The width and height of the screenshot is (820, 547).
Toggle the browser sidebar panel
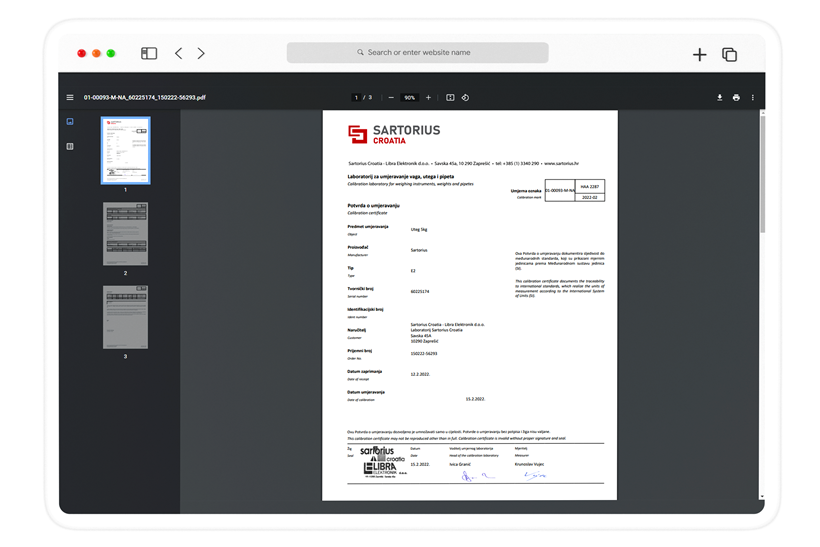pos(149,53)
